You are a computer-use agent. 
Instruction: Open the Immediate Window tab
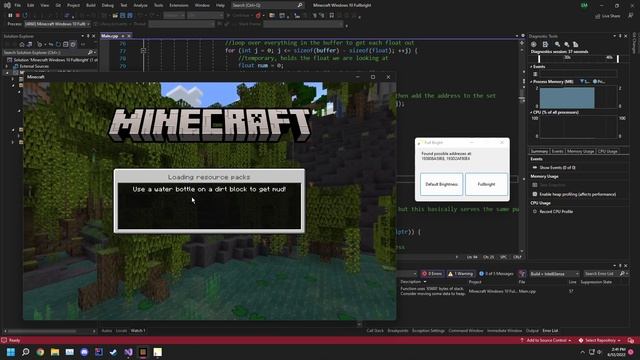pyautogui.click(x=504, y=331)
